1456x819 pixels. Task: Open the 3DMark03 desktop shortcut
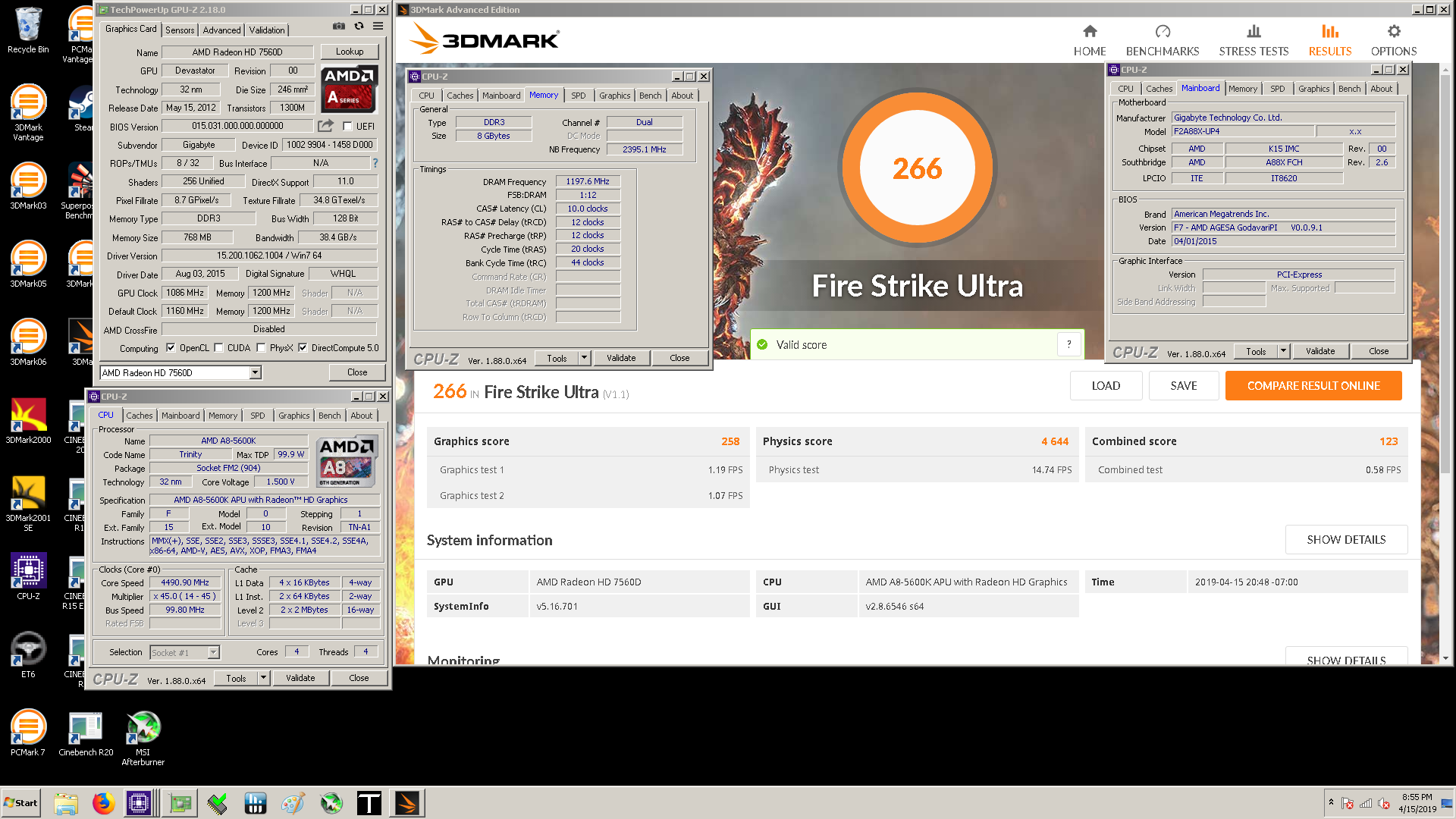[28, 187]
